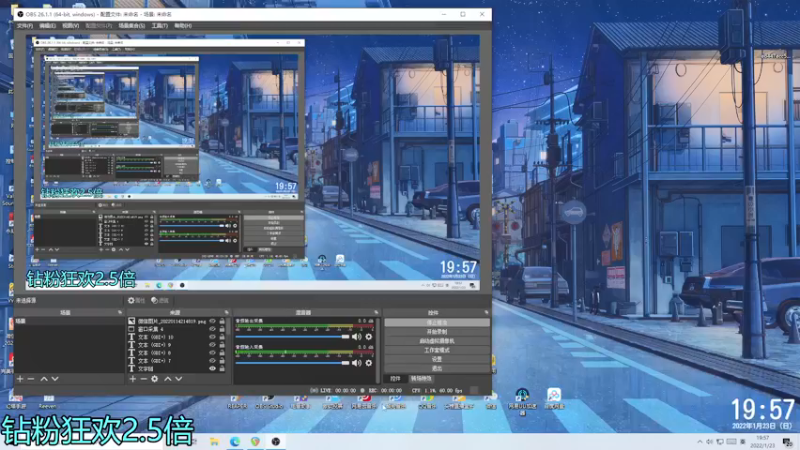Lock the 窗口采集 4 source
800x450 pixels.
[222, 329]
